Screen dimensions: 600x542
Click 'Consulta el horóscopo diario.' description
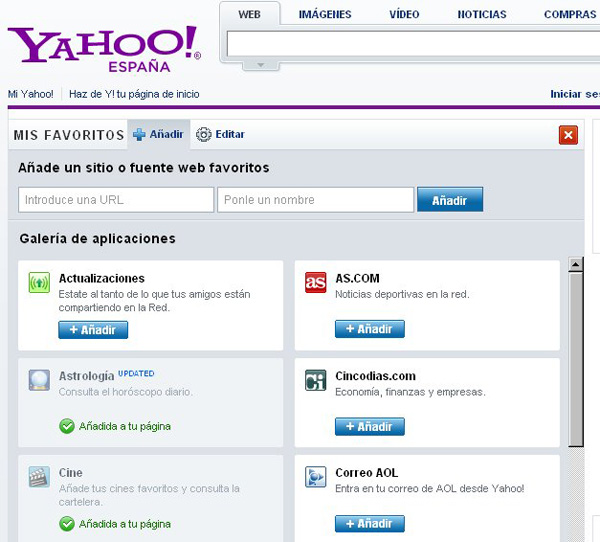click(126, 392)
